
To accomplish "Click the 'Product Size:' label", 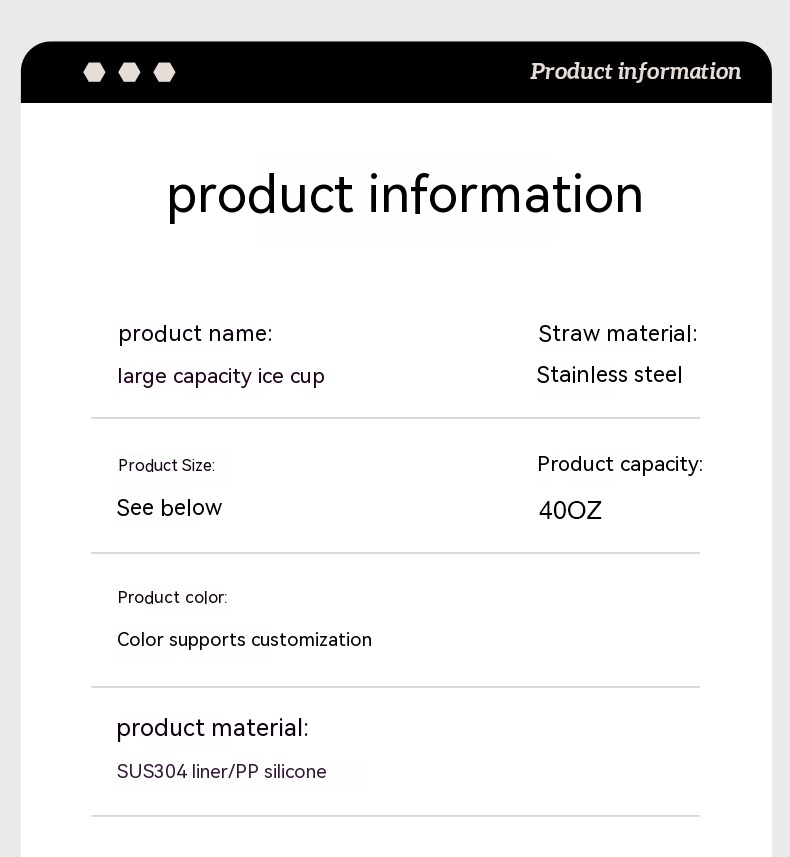I will pos(166,465).
